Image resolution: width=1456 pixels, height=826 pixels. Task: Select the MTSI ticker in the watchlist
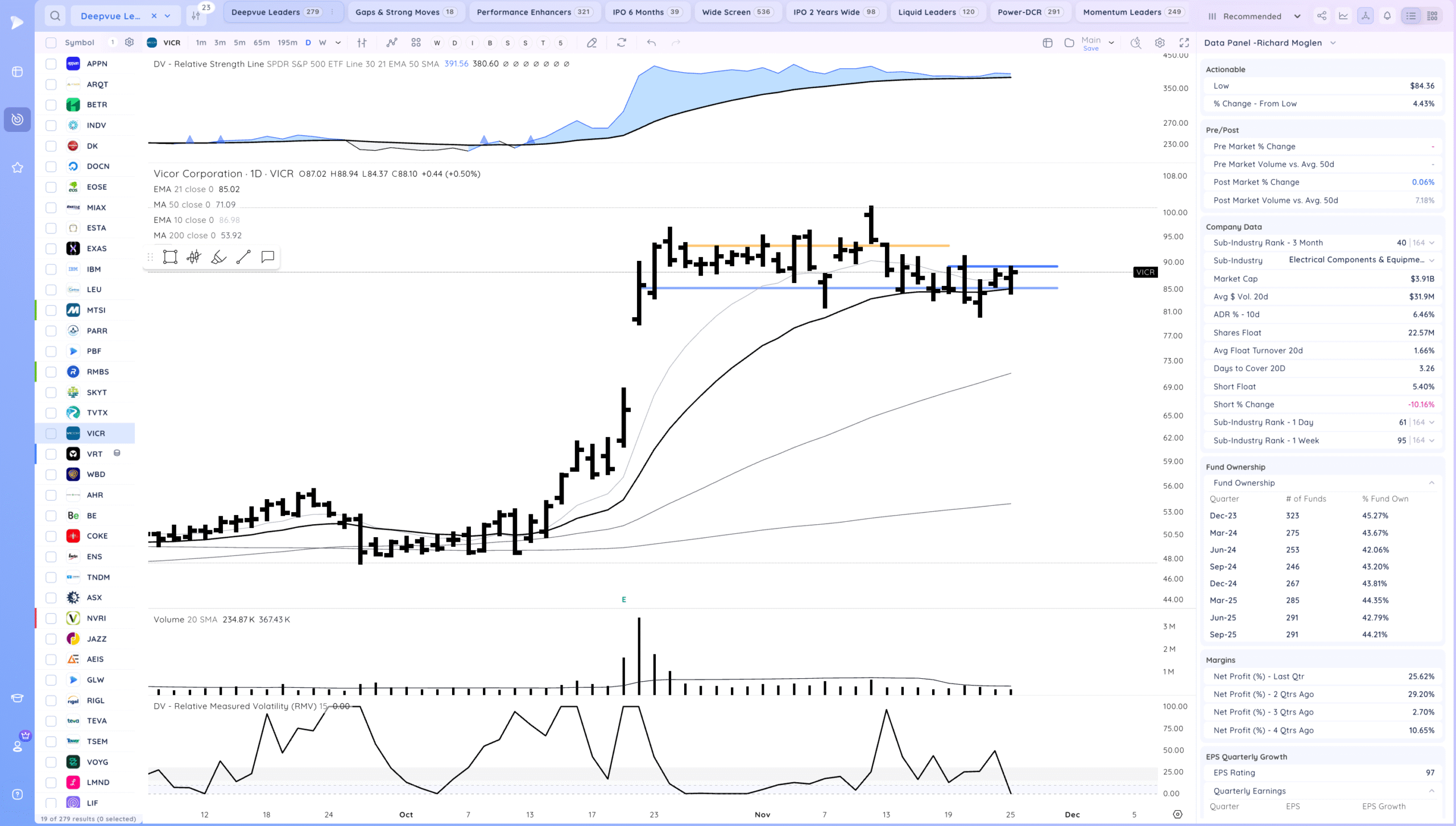click(96, 310)
